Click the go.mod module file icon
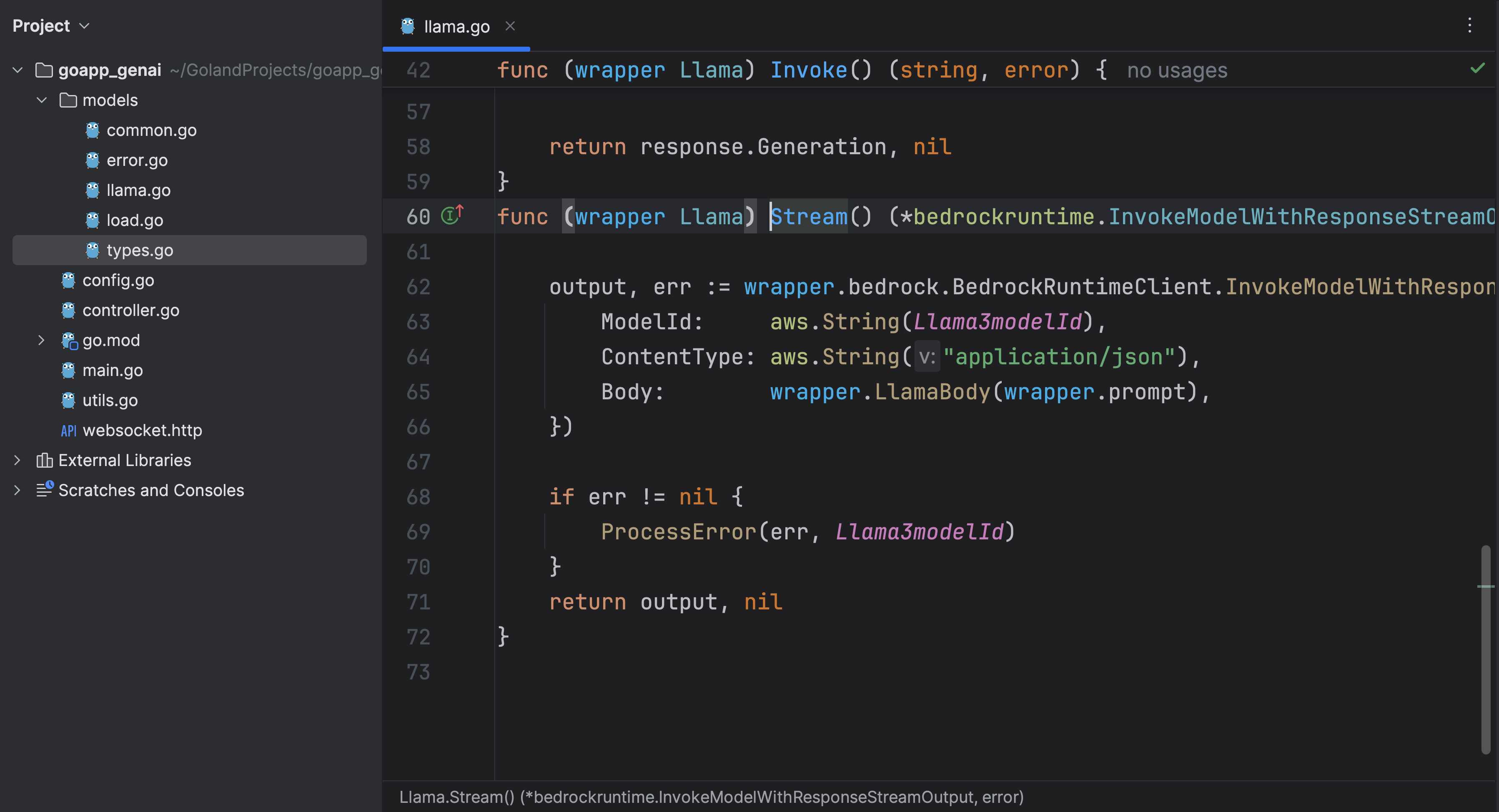The height and width of the screenshot is (812, 1499). pos(69,341)
